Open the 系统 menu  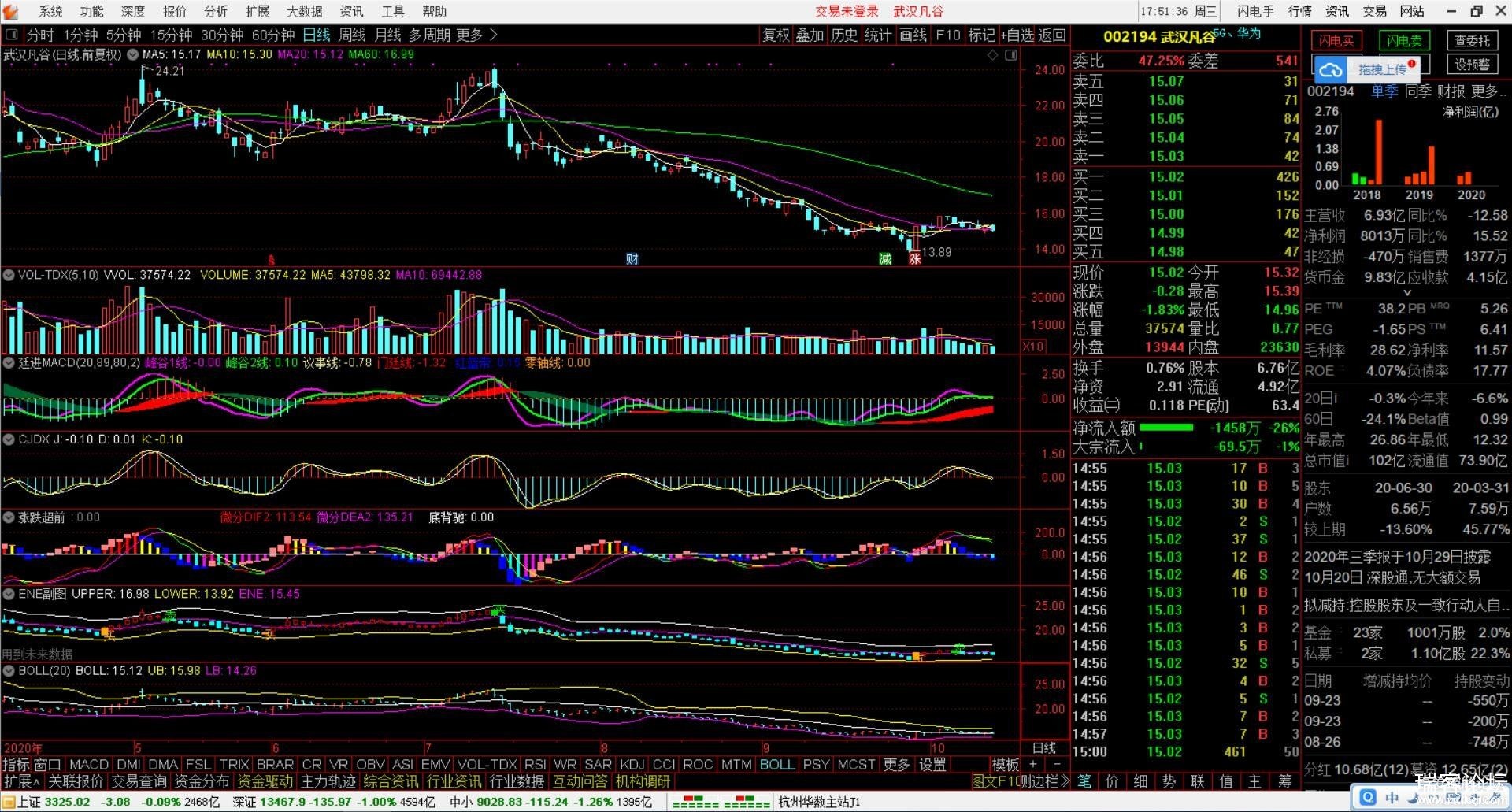(x=50, y=11)
